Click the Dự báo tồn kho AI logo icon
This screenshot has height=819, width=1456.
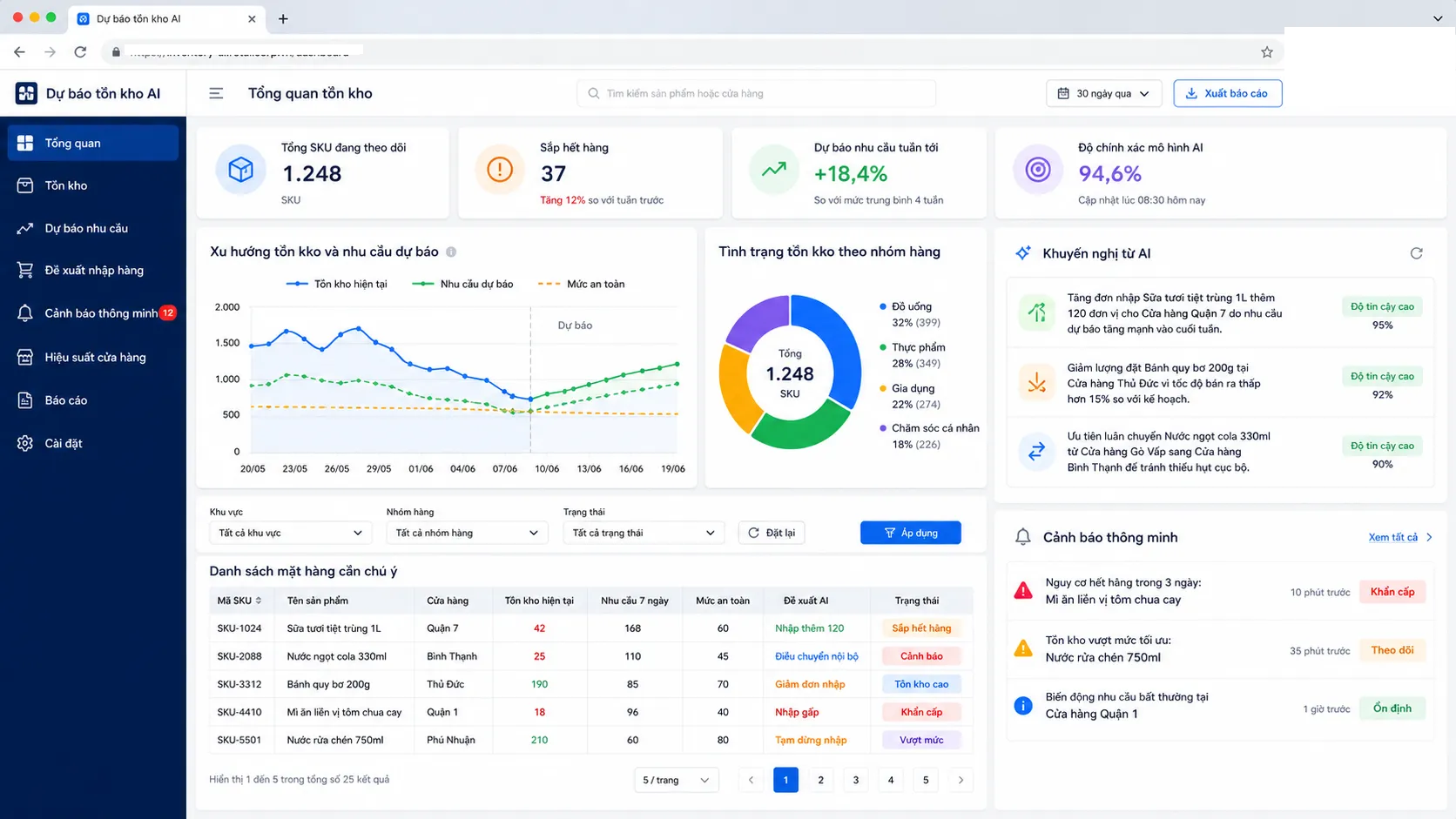point(26,93)
